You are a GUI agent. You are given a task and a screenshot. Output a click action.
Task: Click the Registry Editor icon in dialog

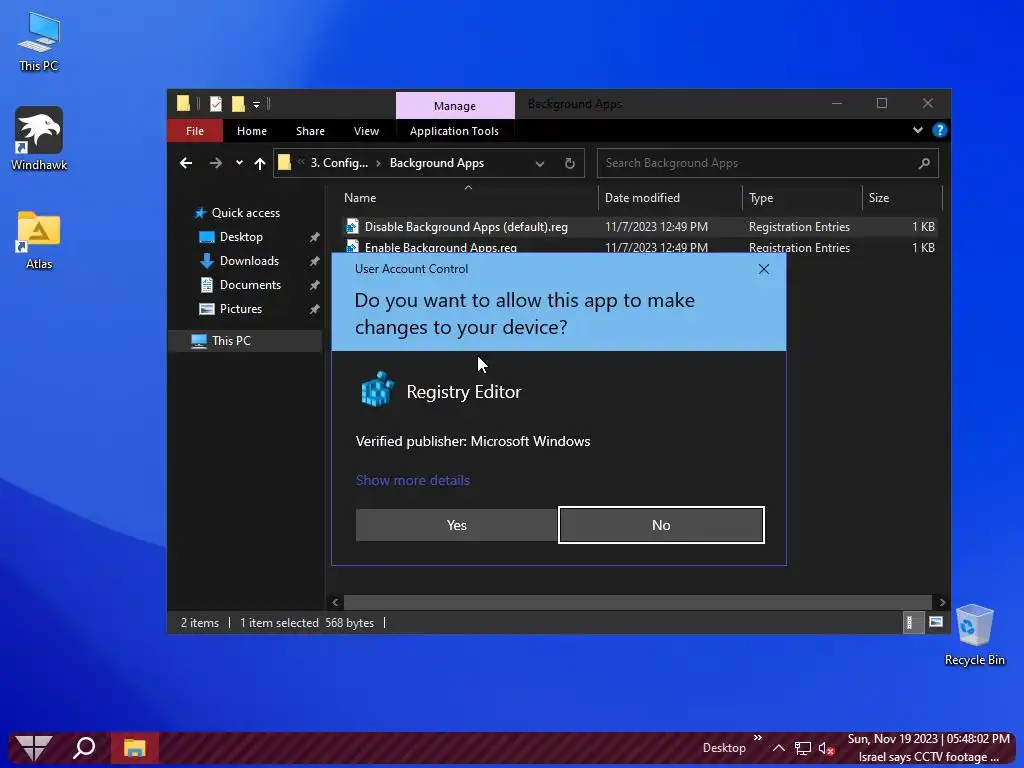377,389
